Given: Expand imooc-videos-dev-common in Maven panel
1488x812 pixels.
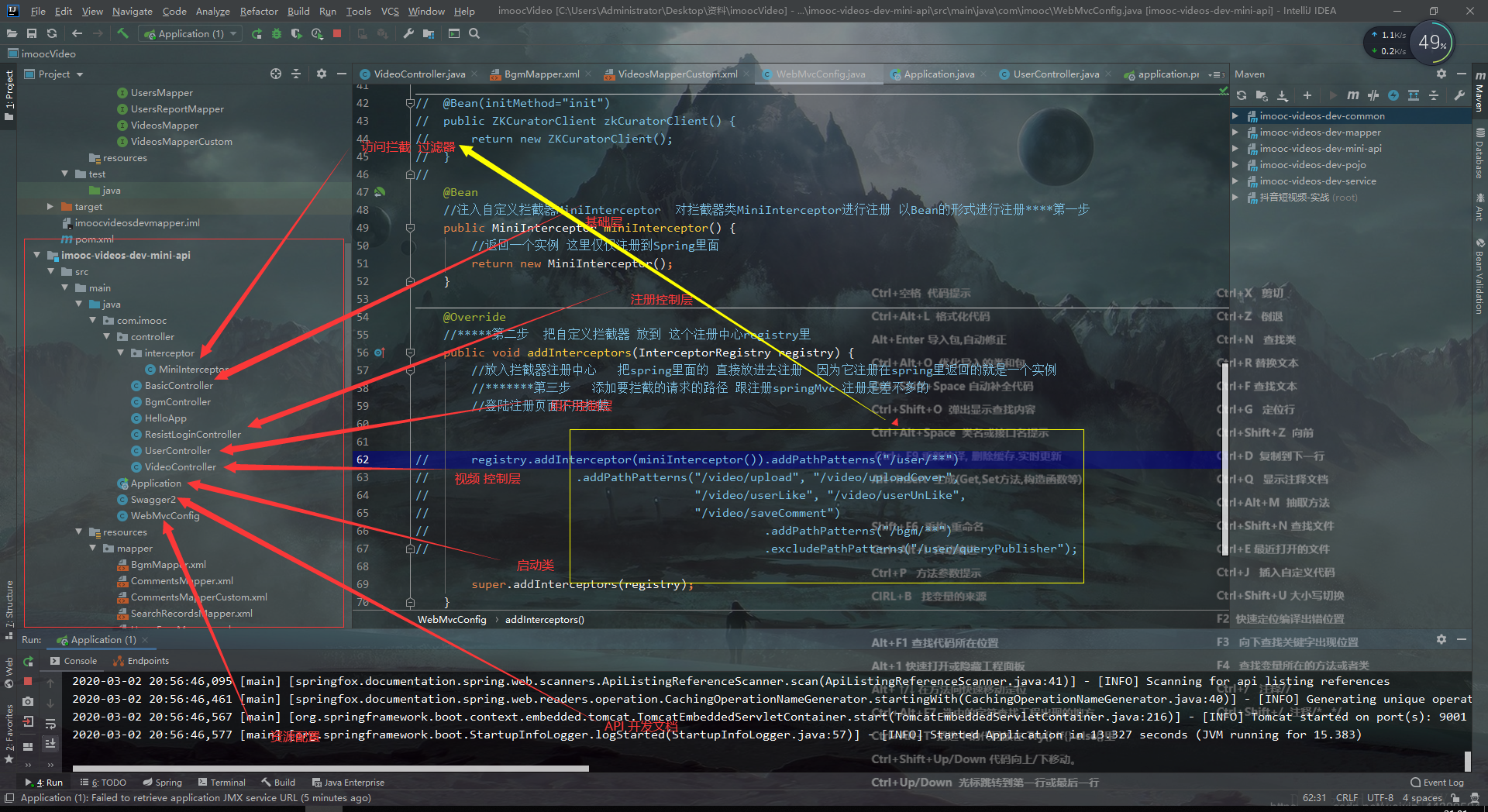Looking at the screenshot, I should pyautogui.click(x=1235, y=116).
